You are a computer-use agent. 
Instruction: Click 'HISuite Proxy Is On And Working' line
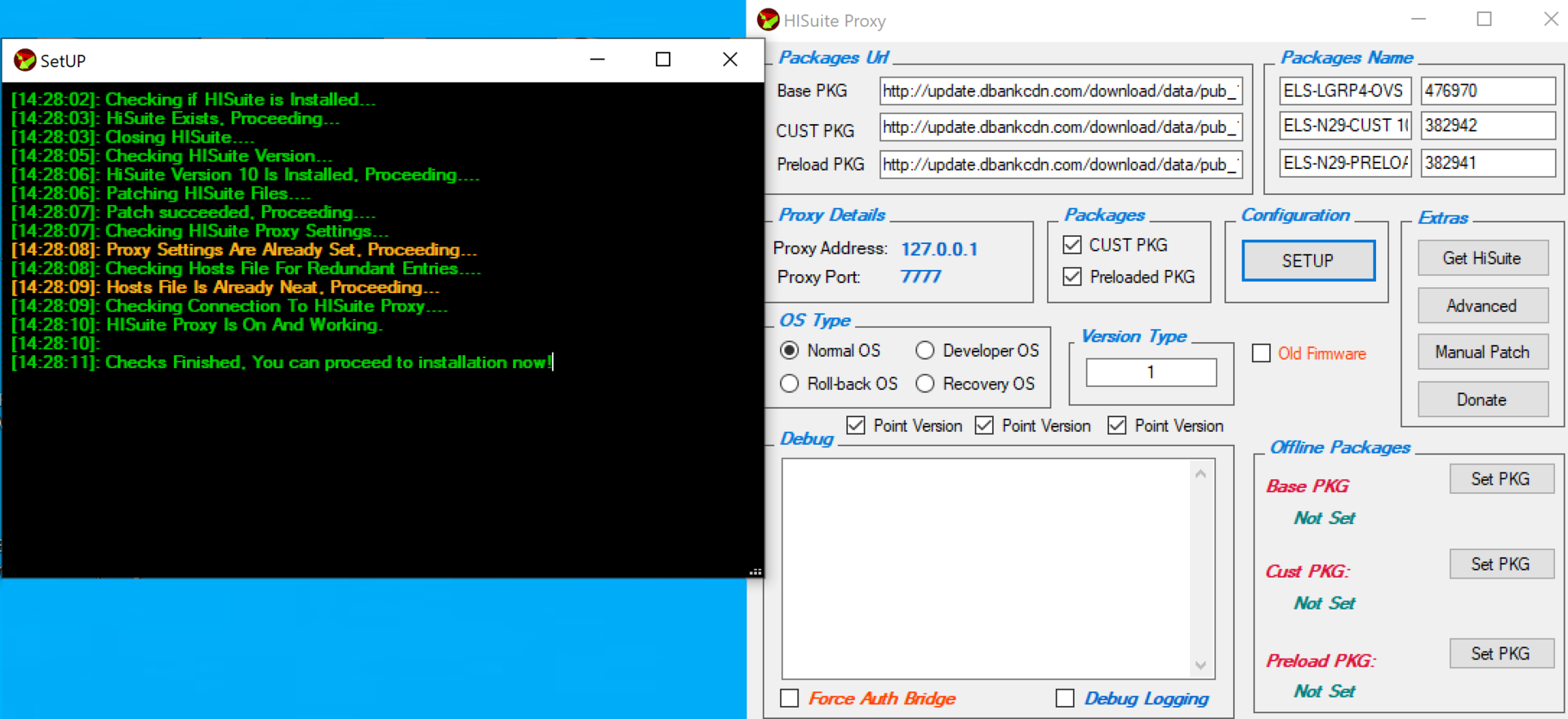point(197,325)
